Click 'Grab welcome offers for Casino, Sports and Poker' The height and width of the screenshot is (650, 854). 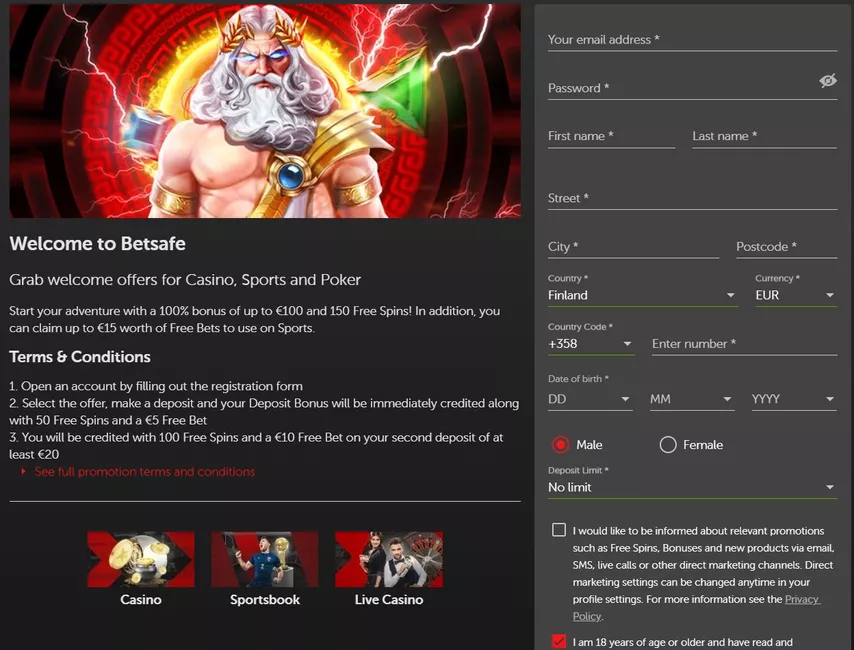(185, 280)
